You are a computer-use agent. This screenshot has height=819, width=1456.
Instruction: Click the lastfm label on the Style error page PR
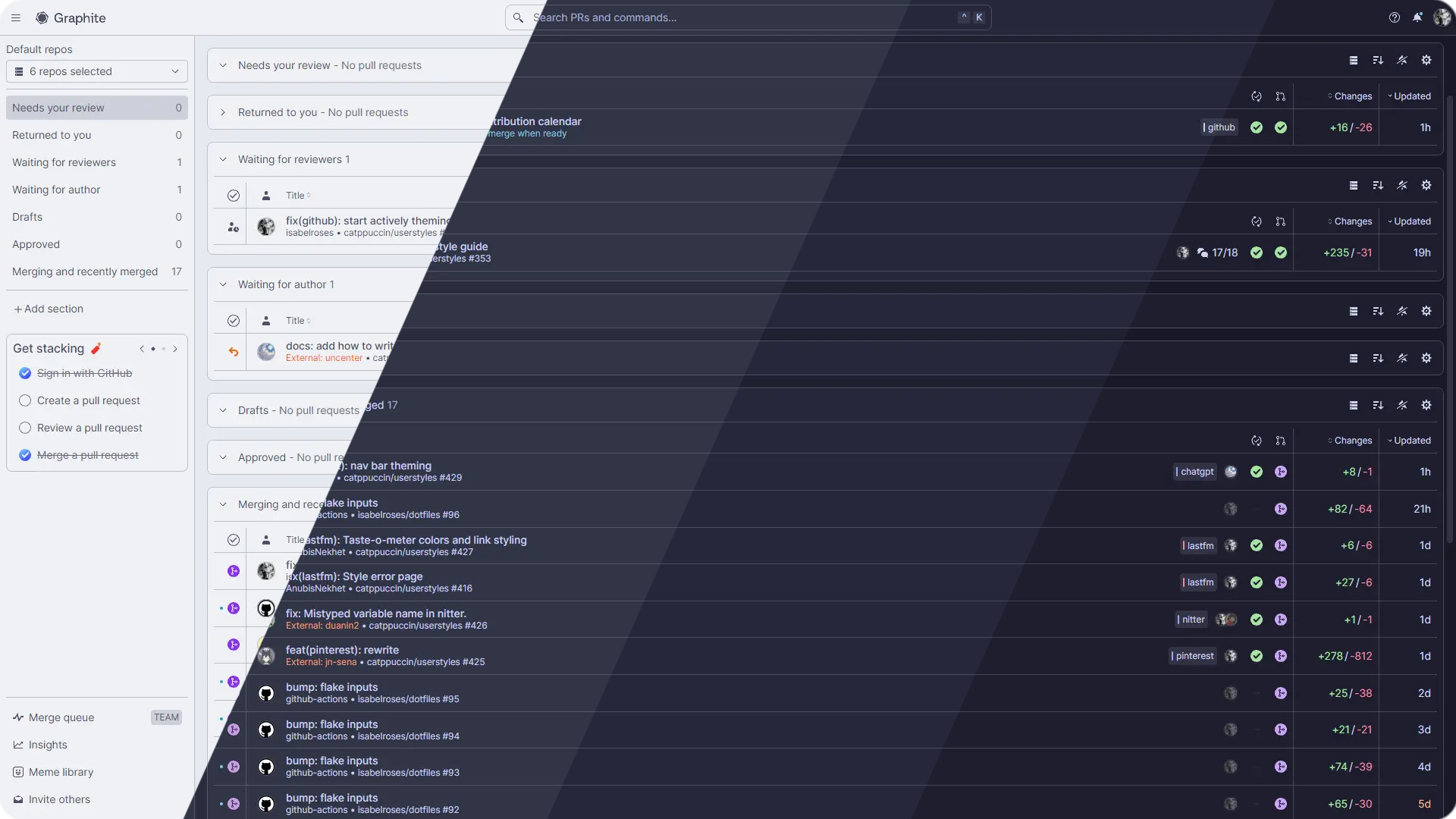1198,582
